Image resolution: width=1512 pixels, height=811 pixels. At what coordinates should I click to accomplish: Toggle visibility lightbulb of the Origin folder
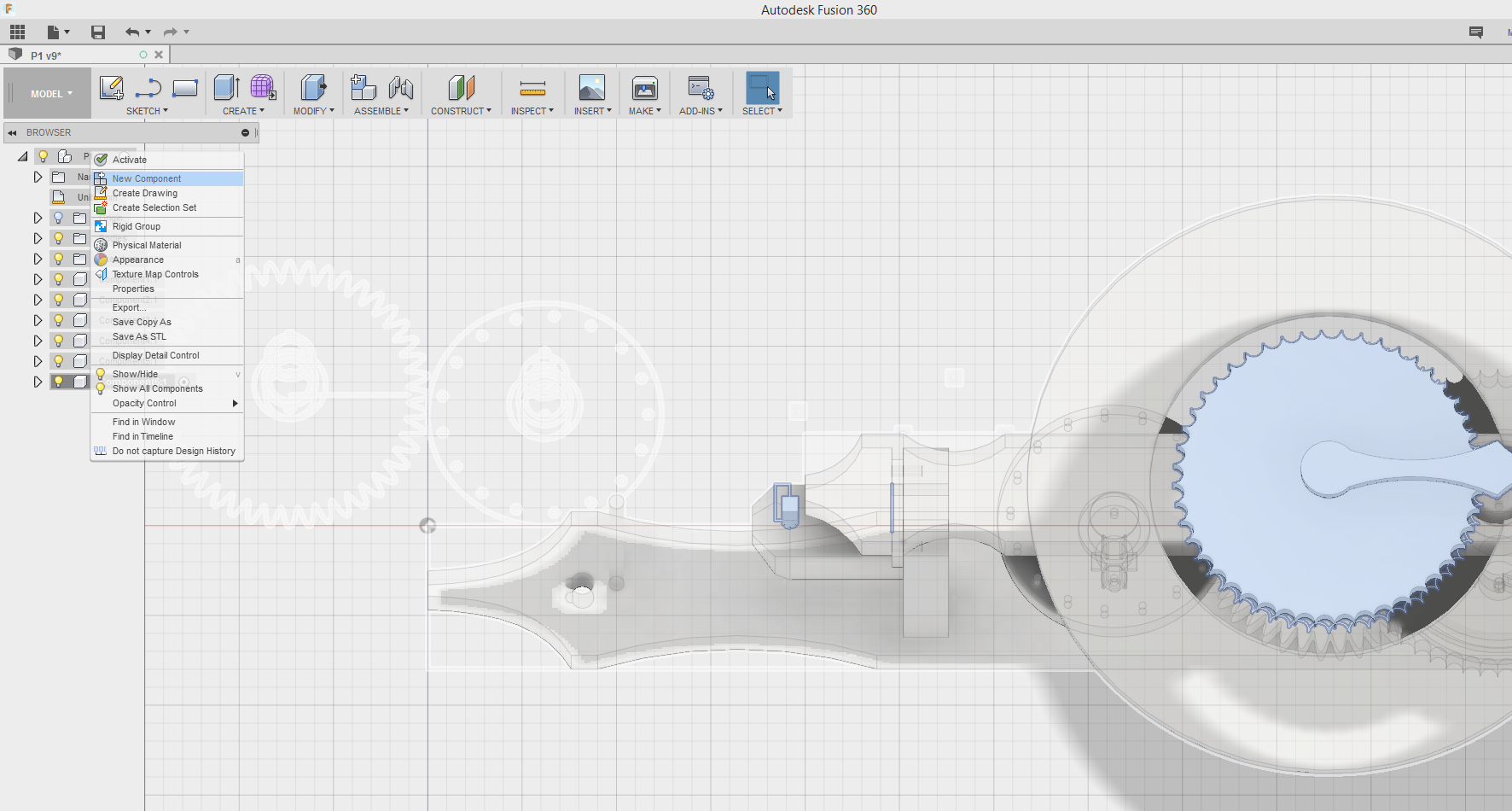58,218
